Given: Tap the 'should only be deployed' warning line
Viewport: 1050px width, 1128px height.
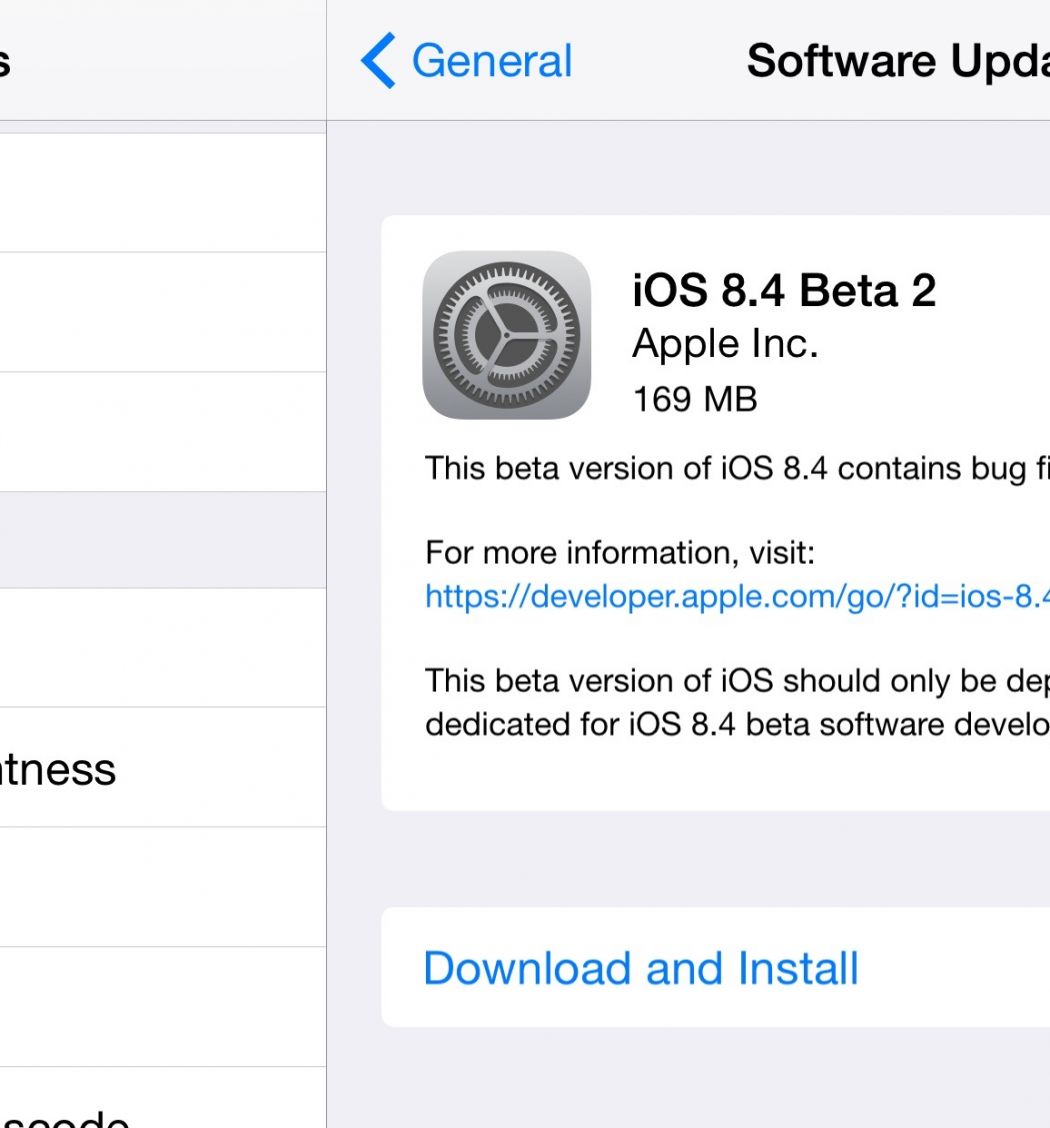Looking at the screenshot, I should 736,681.
